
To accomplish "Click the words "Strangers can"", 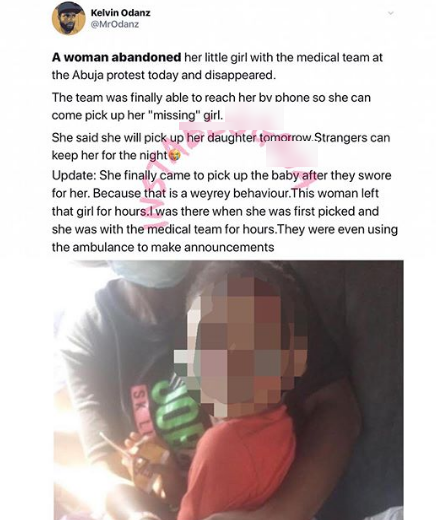I will (352, 138).
